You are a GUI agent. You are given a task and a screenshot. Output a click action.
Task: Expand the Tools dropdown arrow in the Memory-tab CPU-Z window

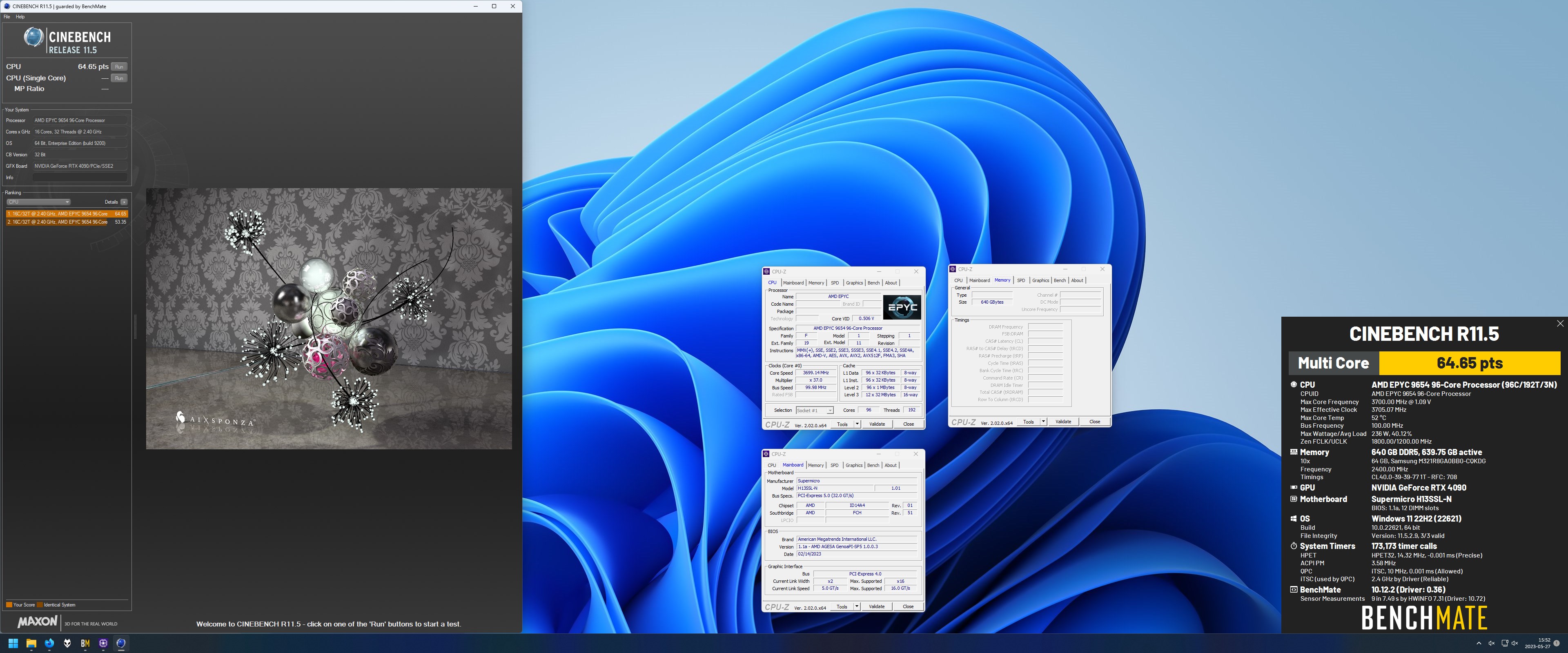pos(1044,422)
